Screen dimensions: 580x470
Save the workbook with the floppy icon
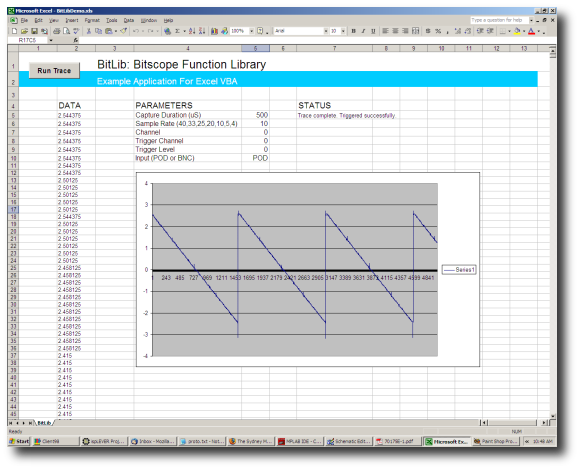[34, 31]
